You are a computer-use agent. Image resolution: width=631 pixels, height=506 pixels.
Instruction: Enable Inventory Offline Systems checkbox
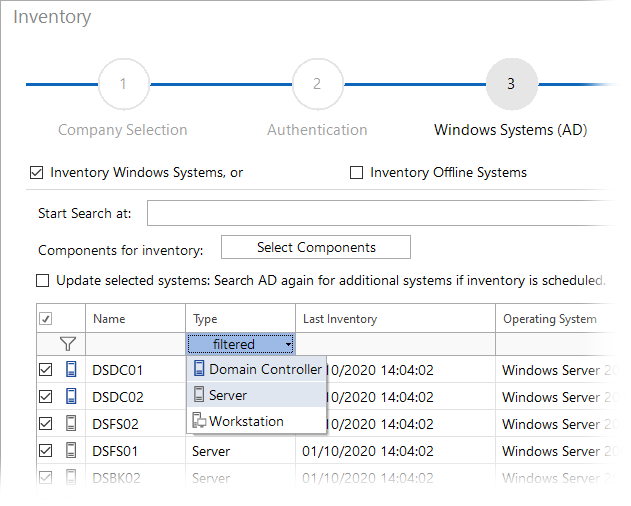pos(356,173)
